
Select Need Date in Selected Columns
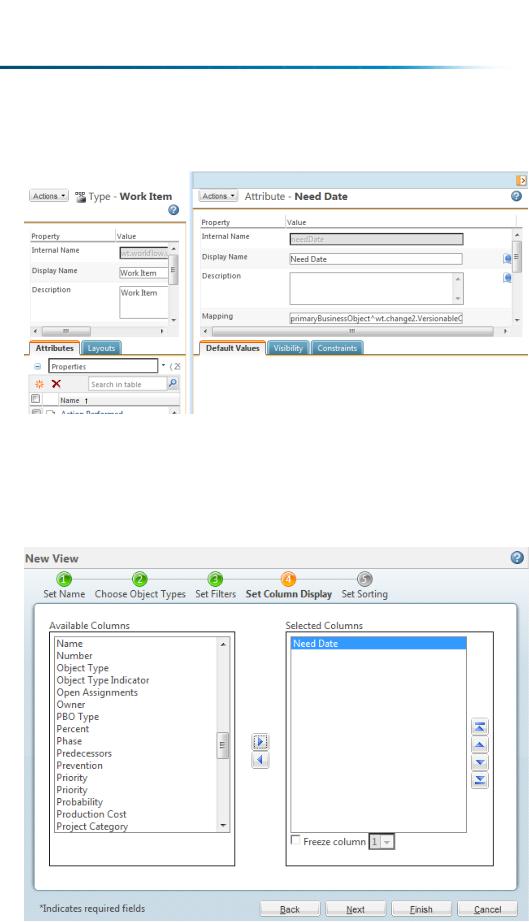(x=379, y=643)
